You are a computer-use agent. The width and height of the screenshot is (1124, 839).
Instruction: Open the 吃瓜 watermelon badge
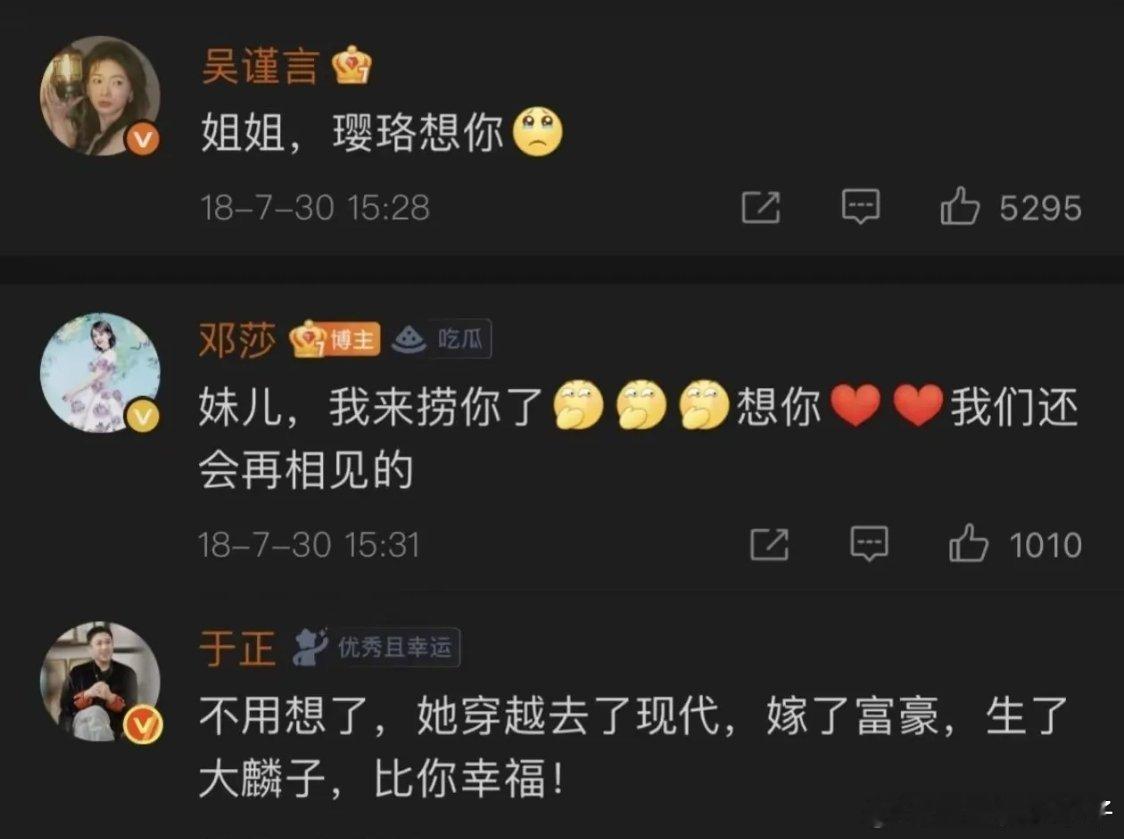pos(442,338)
